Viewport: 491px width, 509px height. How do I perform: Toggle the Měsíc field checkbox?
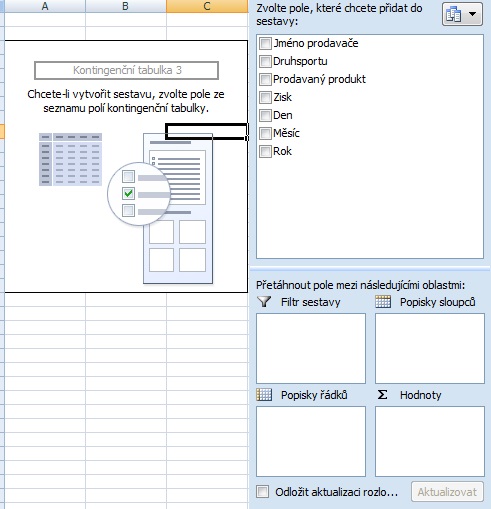265,133
